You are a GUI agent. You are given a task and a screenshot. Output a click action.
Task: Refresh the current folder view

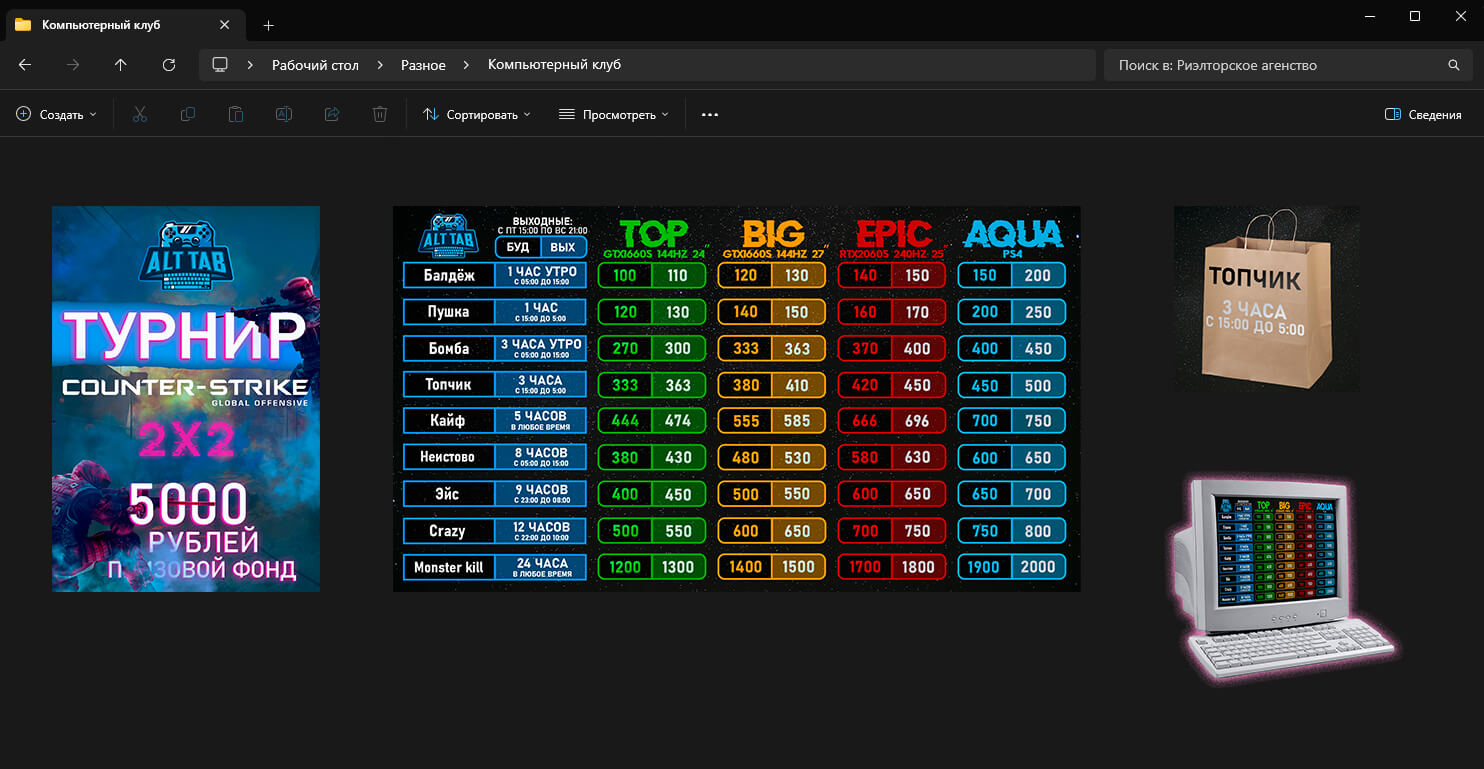pyautogui.click(x=169, y=65)
